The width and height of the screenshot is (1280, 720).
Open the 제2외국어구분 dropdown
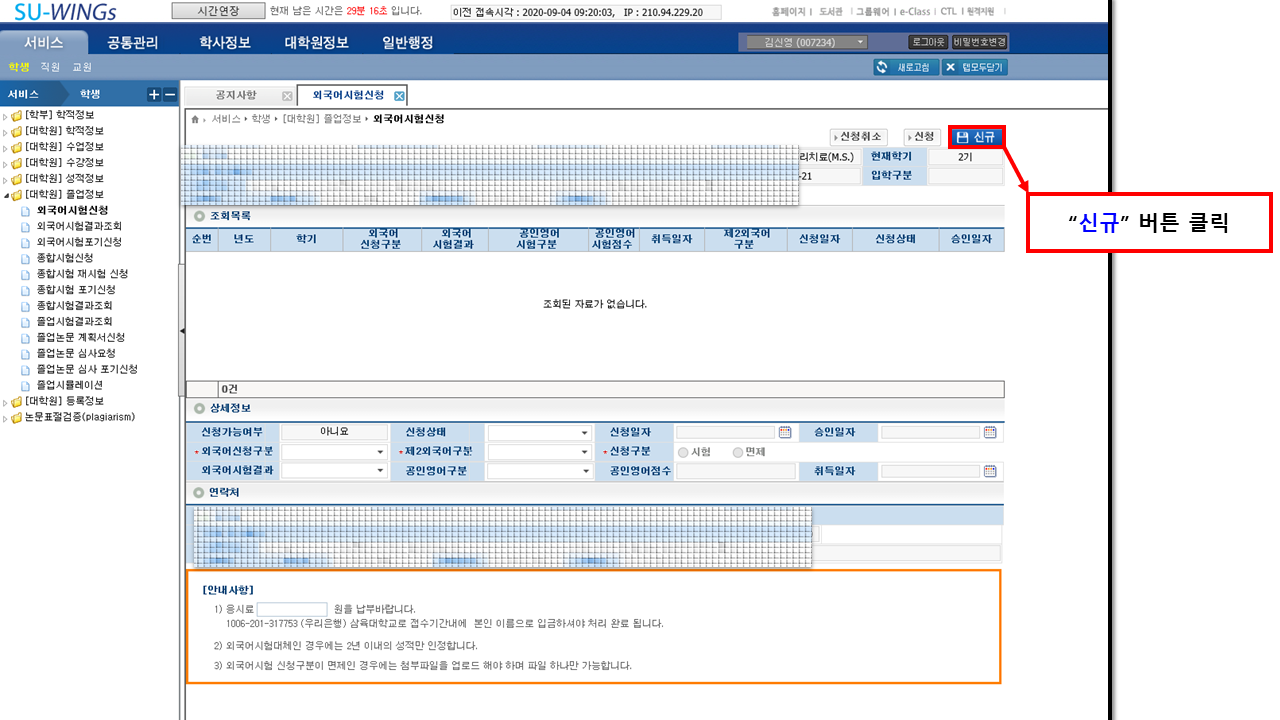click(x=540, y=452)
